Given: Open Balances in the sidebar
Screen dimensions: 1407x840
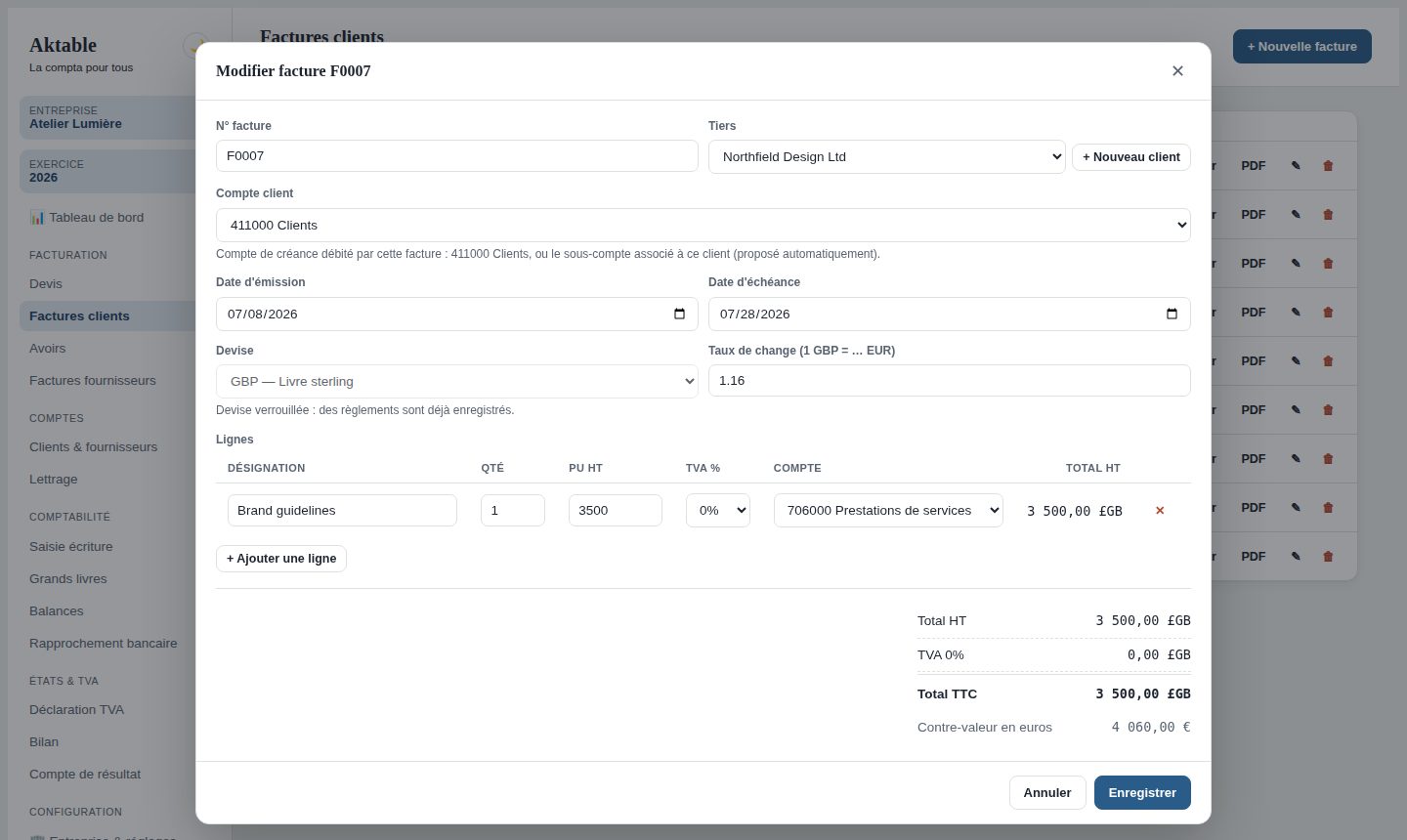Looking at the screenshot, I should click(x=107, y=610).
